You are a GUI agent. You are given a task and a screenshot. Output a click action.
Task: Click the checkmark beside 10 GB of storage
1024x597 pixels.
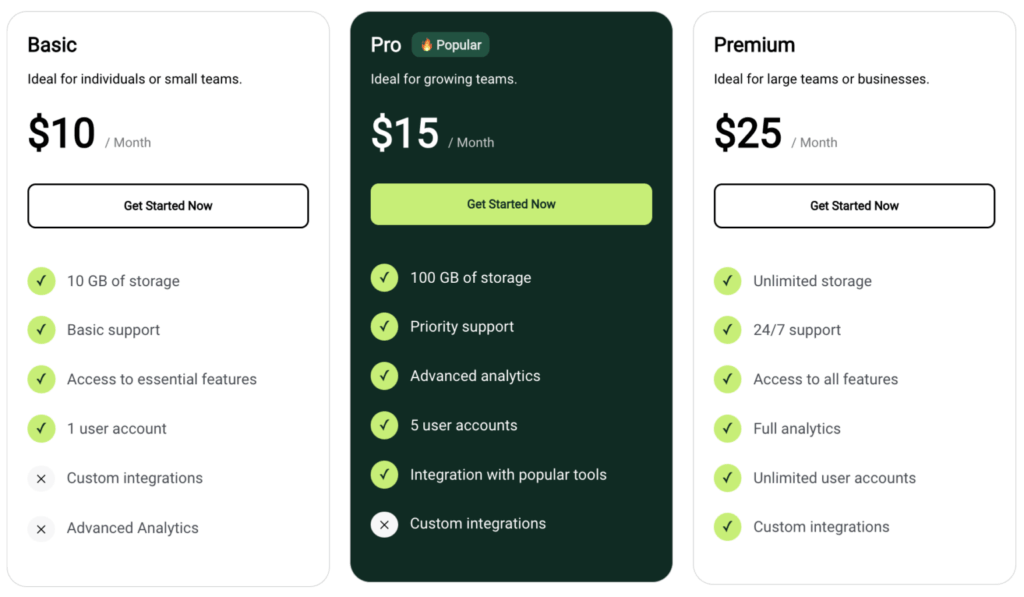pos(41,281)
